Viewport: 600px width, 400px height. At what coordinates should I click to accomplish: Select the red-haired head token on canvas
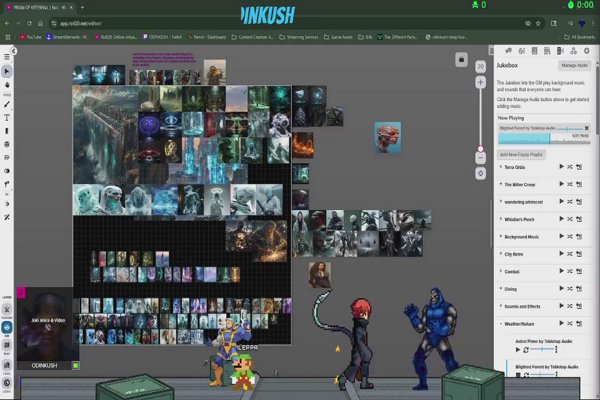pyautogui.click(x=387, y=137)
